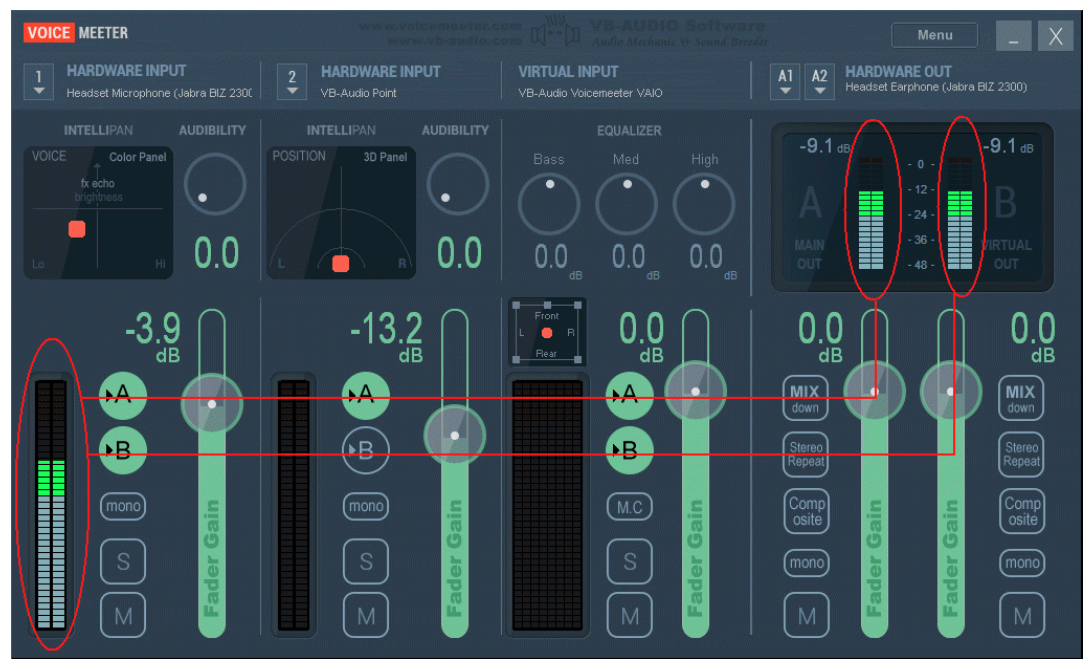This screenshot has height=669, width=1090.
Task: Toggle Mix down on bus B
Action: click(x=1020, y=398)
